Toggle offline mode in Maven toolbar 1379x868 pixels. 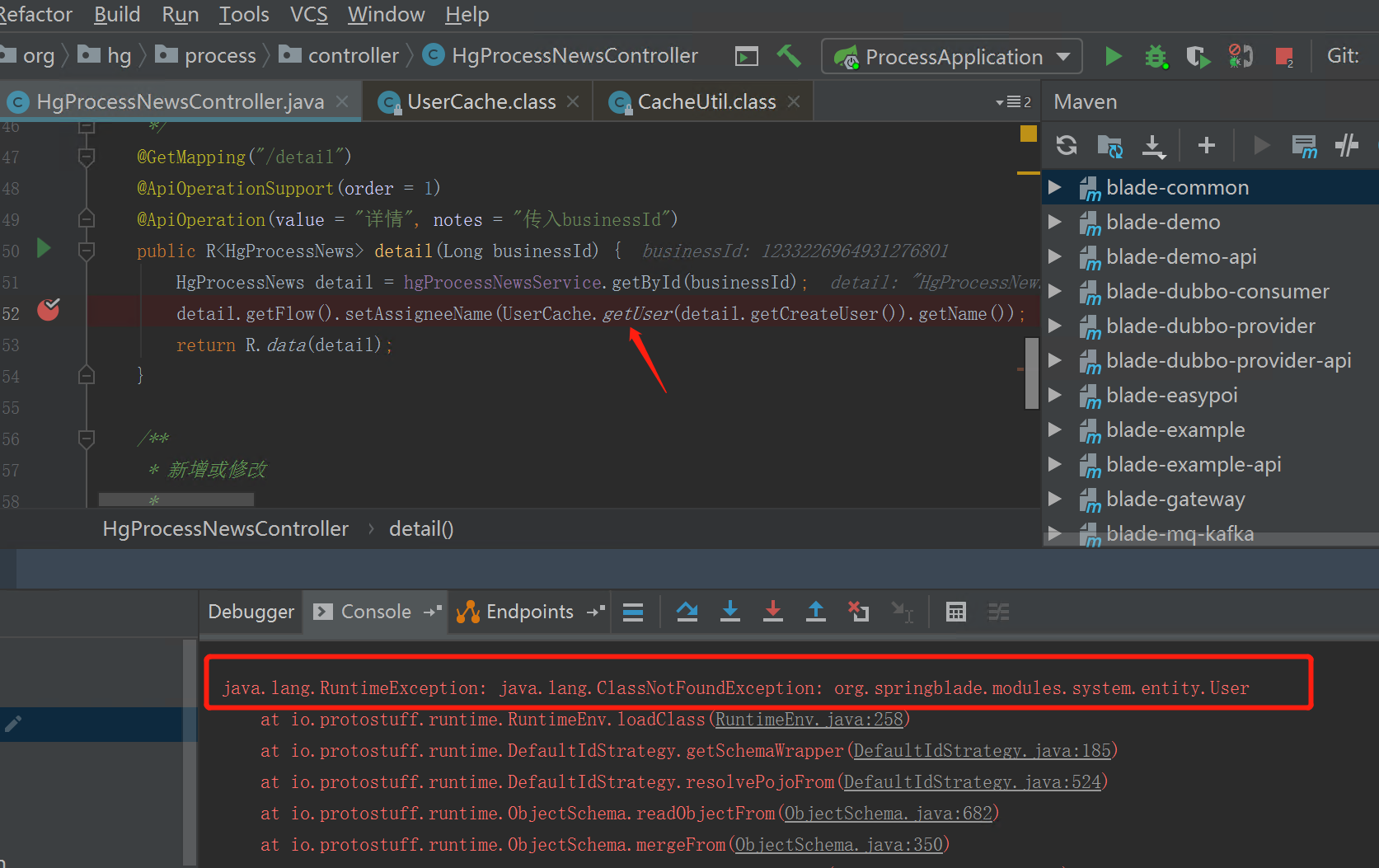click(1347, 145)
